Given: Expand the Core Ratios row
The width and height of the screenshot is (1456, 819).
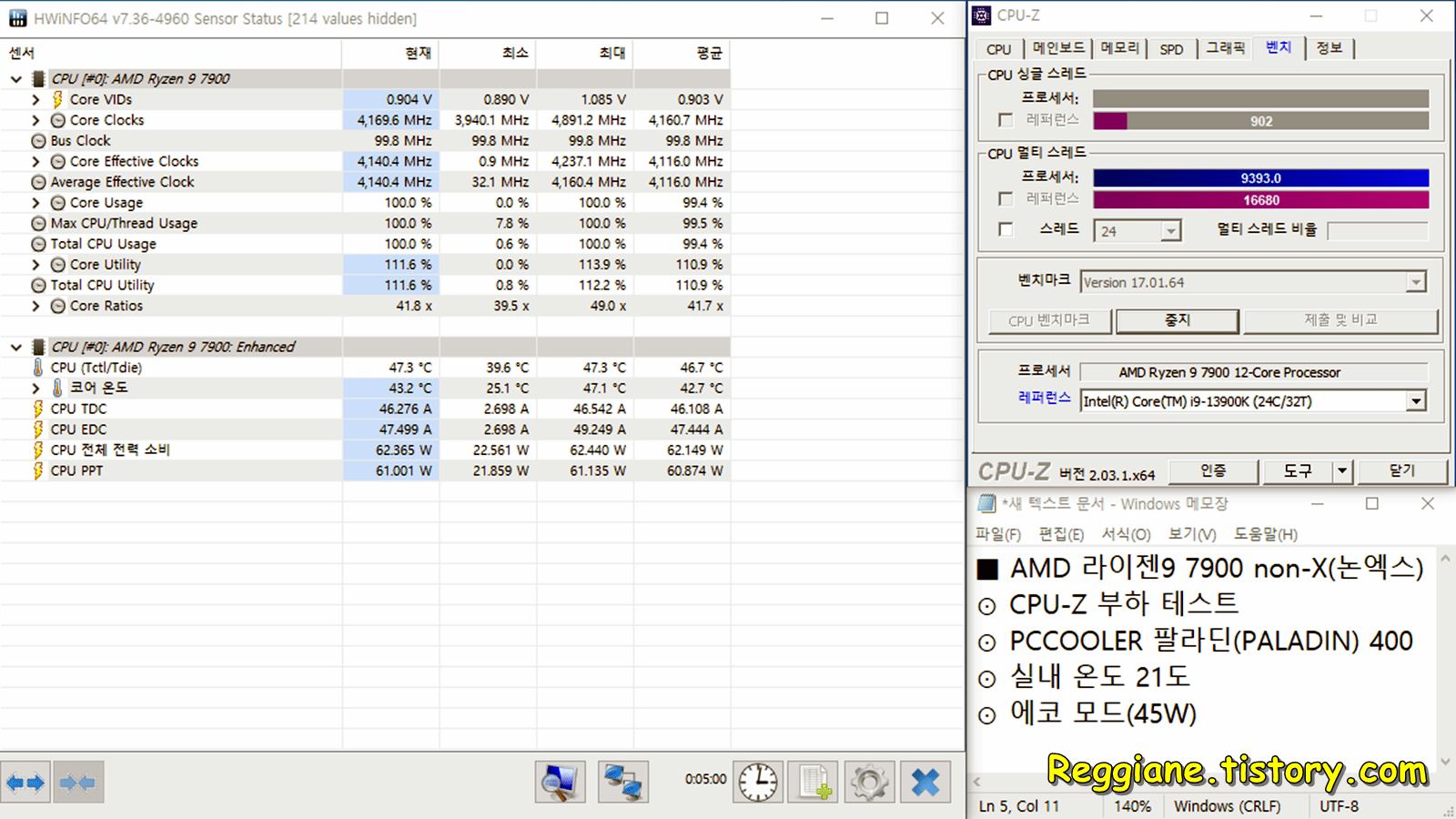Looking at the screenshot, I should [35, 306].
